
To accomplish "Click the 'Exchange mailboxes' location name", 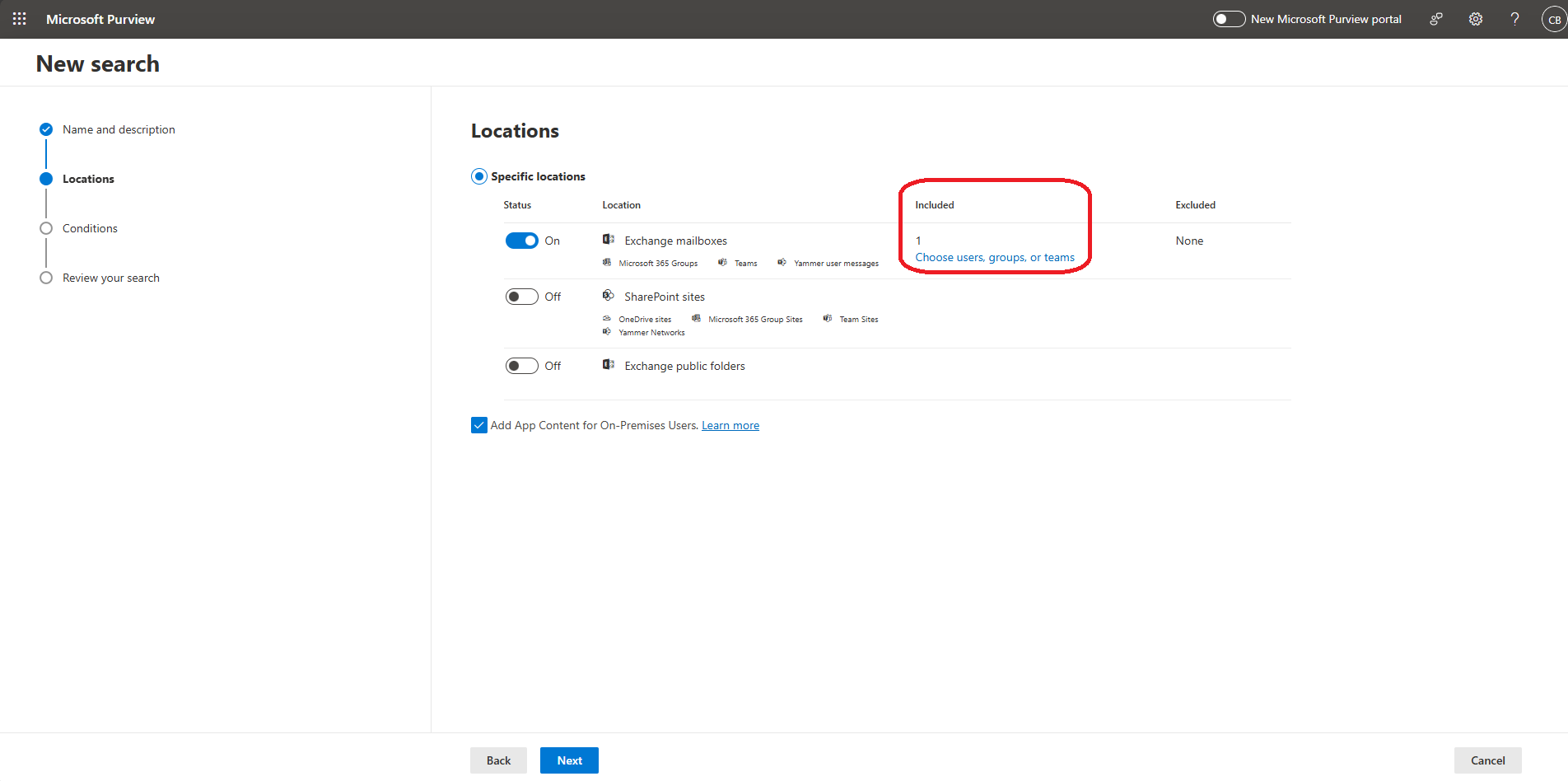I will [675, 241].
